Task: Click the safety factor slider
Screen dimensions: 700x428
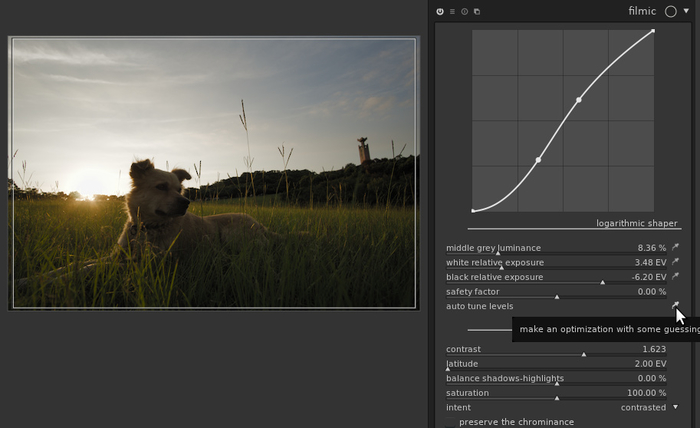Action: click(x=556, y=292)
